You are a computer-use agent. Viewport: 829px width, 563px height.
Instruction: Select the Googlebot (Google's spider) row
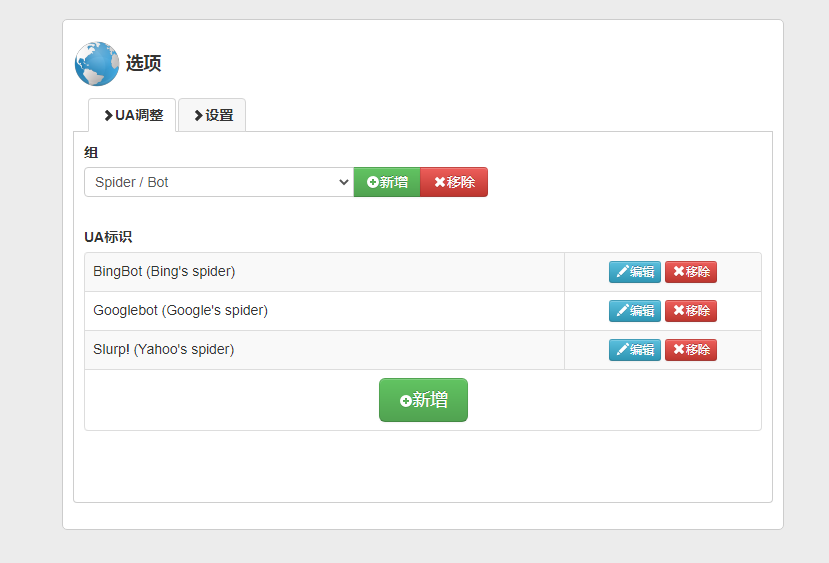click(x=324, y=311)
